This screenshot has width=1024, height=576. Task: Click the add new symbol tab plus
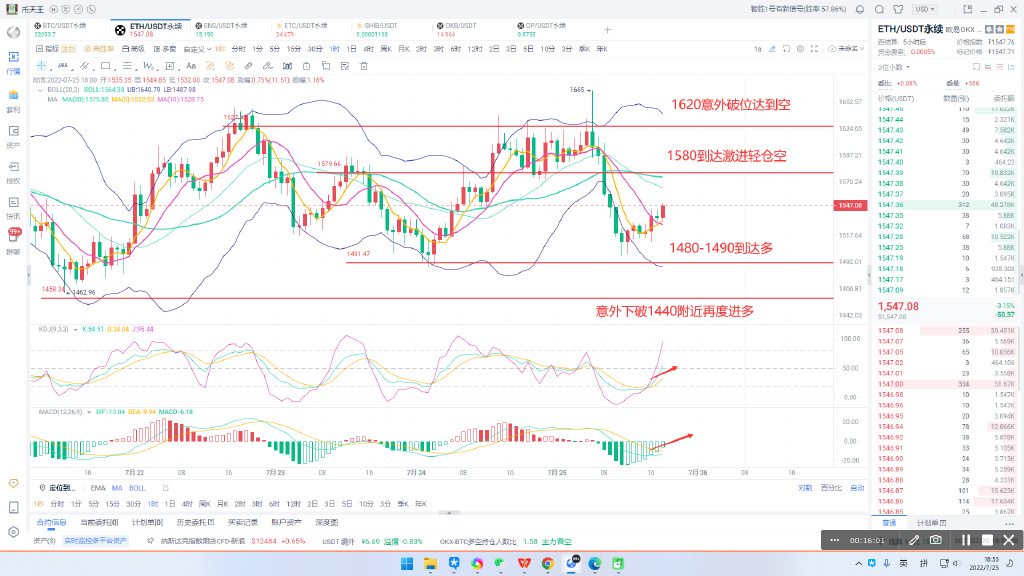coord(607,29)
